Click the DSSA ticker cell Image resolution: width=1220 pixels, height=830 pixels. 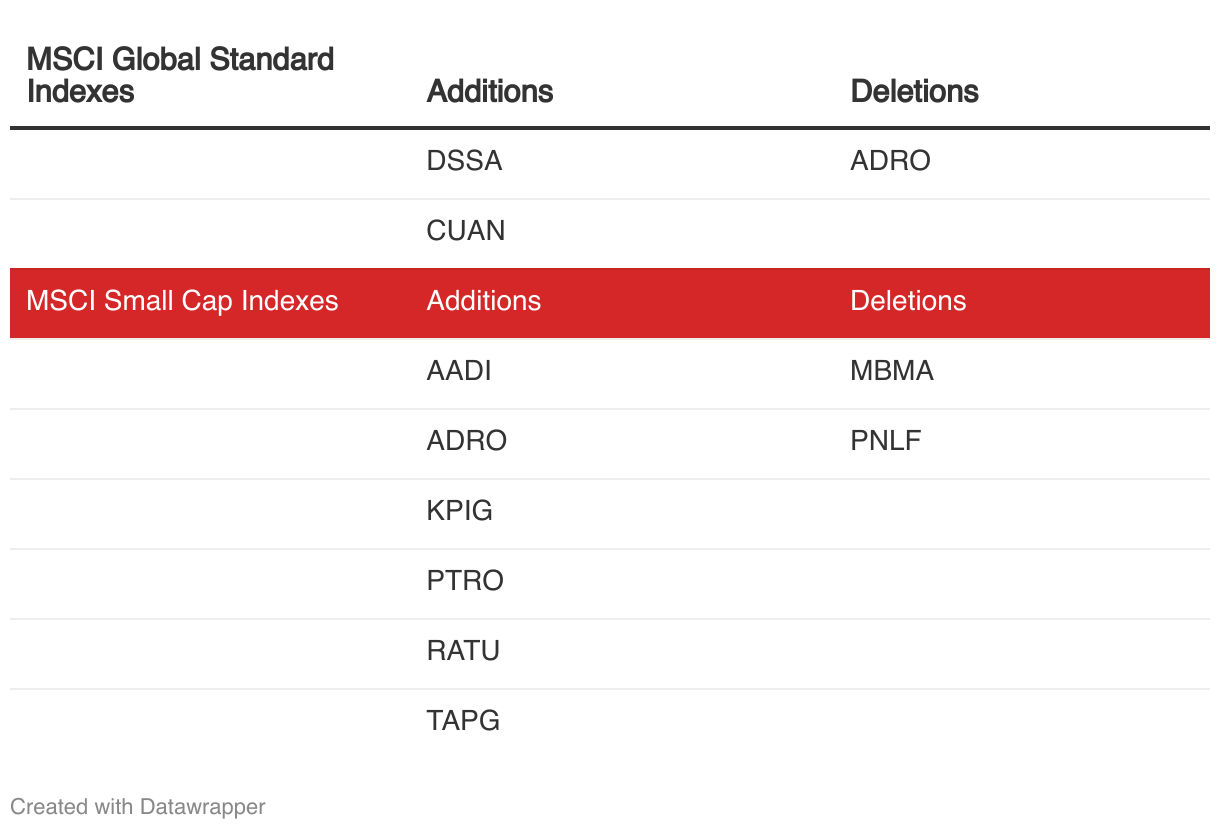point(464,161)
